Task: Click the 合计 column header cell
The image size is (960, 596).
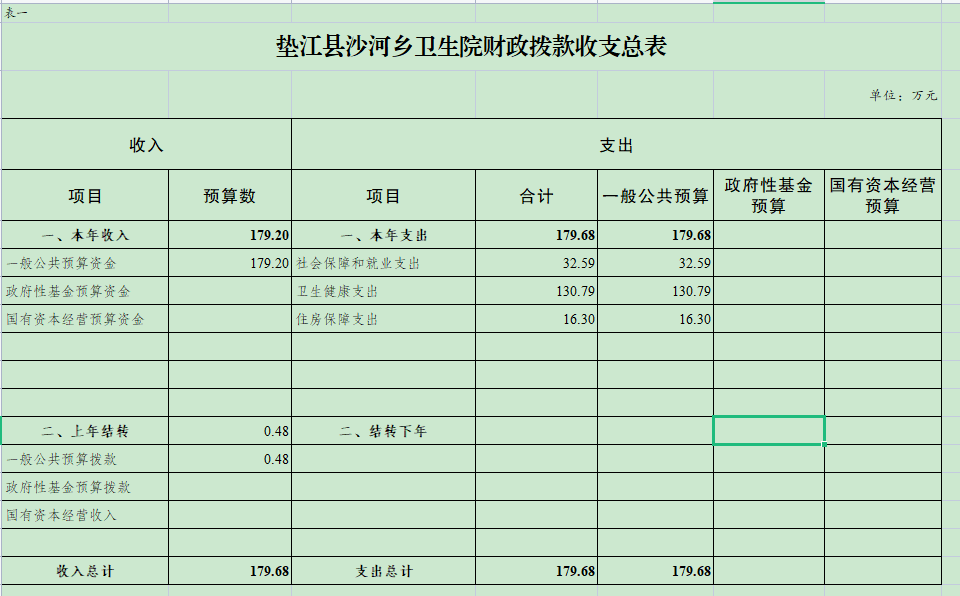Action: [x=536, y=195]
